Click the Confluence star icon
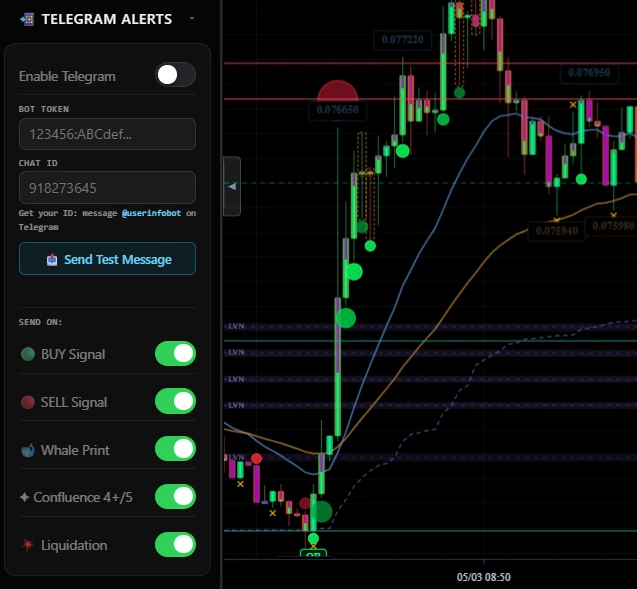This screenshot has width=637, height=589. coord(24,497)
